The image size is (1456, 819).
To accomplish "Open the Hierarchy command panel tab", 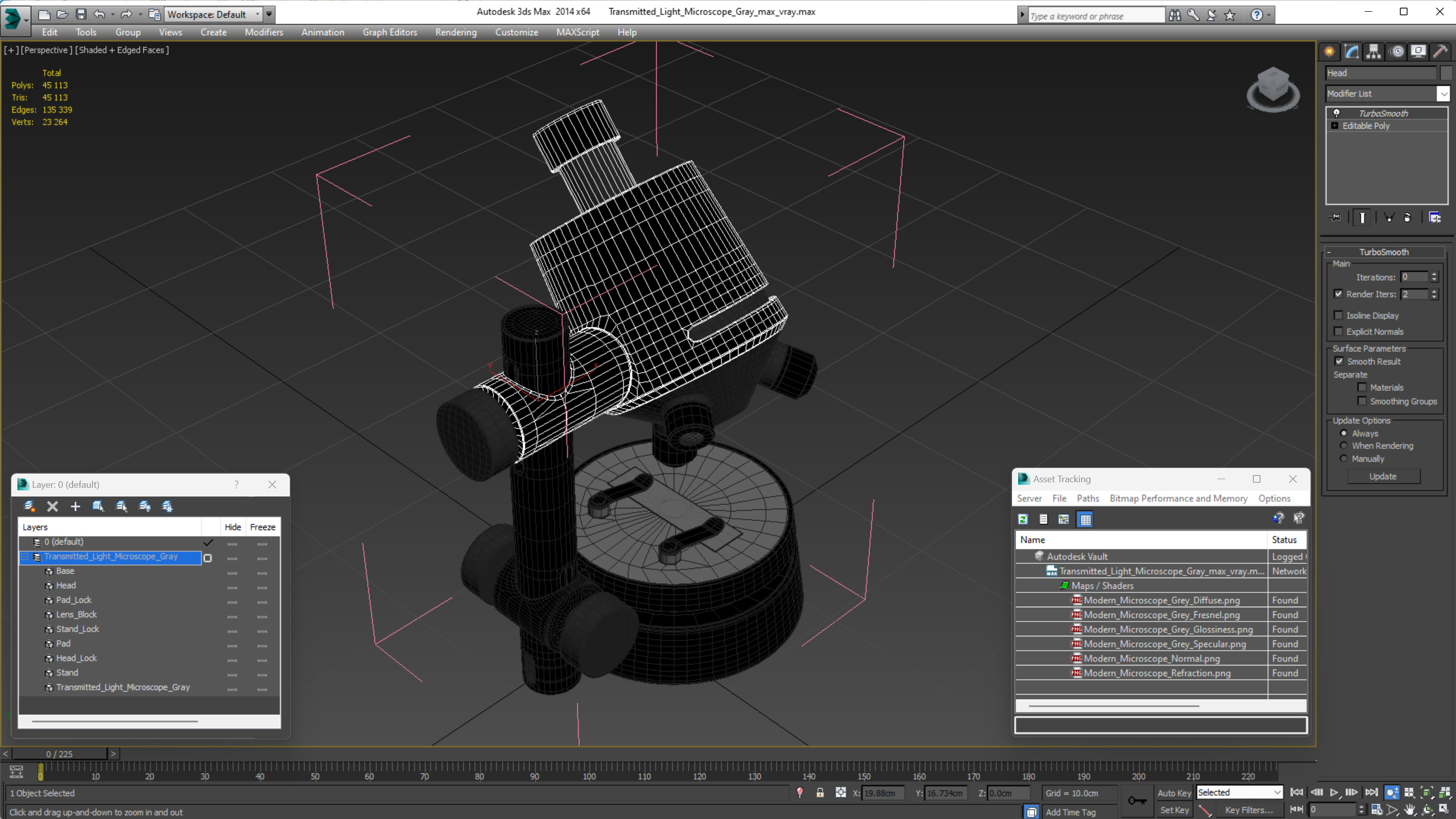I will click(x=1373, y=52).
